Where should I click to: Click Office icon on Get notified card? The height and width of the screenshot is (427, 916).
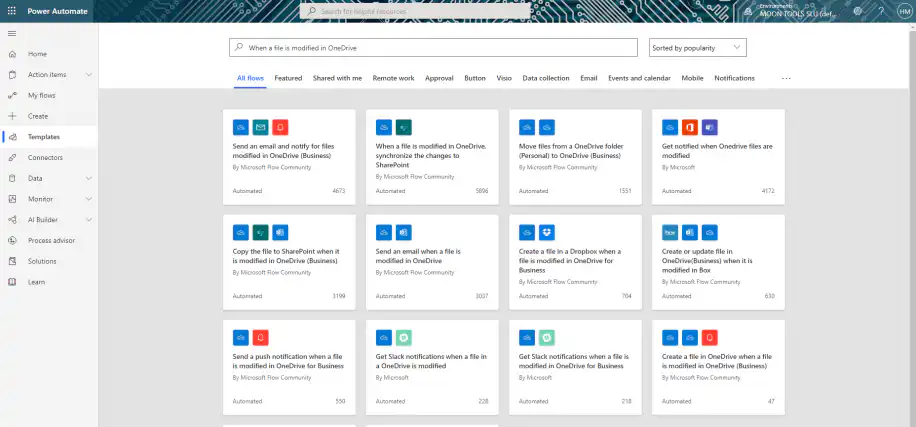coord(690,127)
